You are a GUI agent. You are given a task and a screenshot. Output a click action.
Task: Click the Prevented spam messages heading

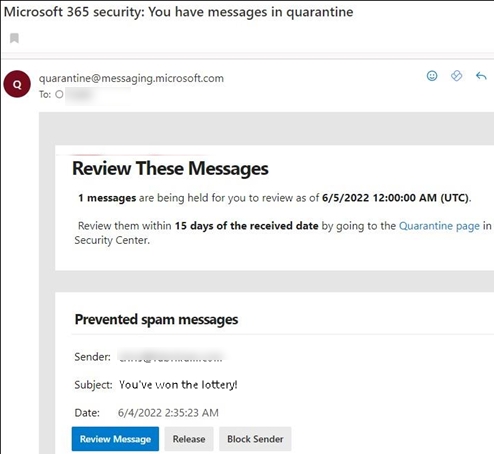click(x=156, y=319)
